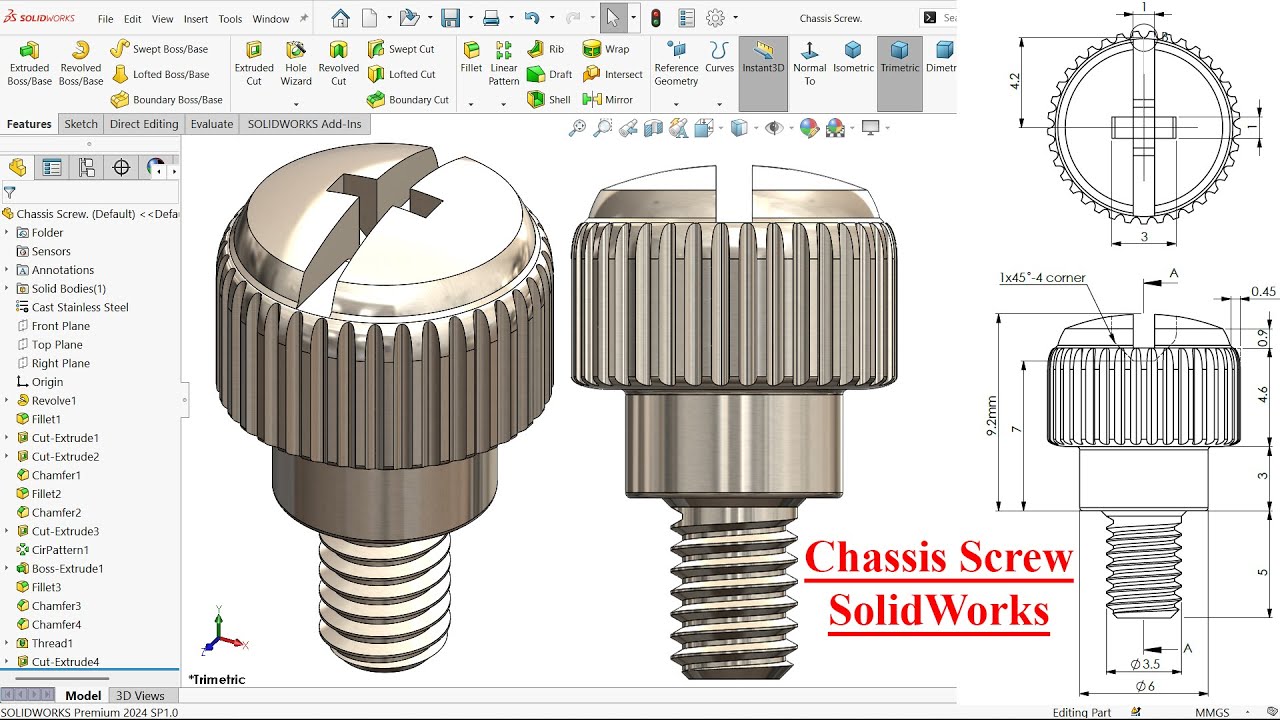This screenshot has width=1280, height=720.
Task: Expand the Boss-Extrude1 feature
Action: pyautogui.click(x=7, y=568)
